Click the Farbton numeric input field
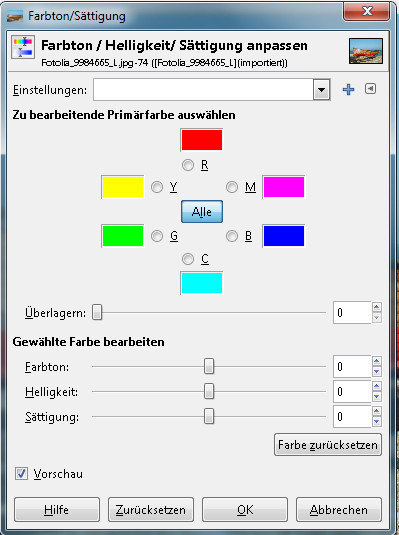Image resolution: width=399 pixels, height=535 pixels. click(x=352, y=367)
